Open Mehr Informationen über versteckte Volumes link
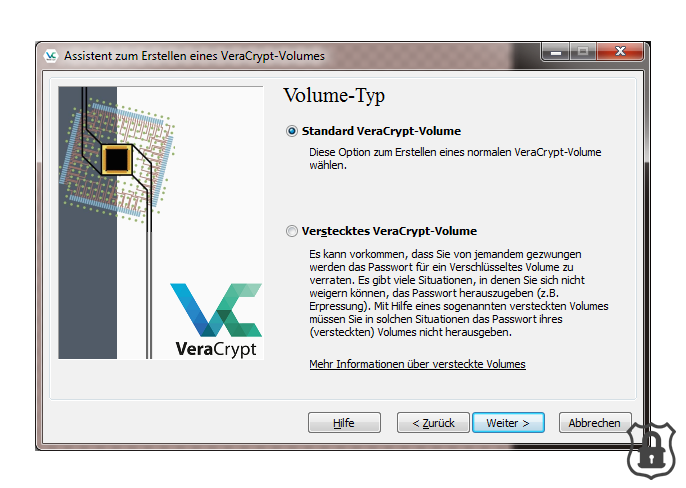Image resolution: width=686 pixels, height=488 pixels. pyautogui.click(x=417, y=364)
